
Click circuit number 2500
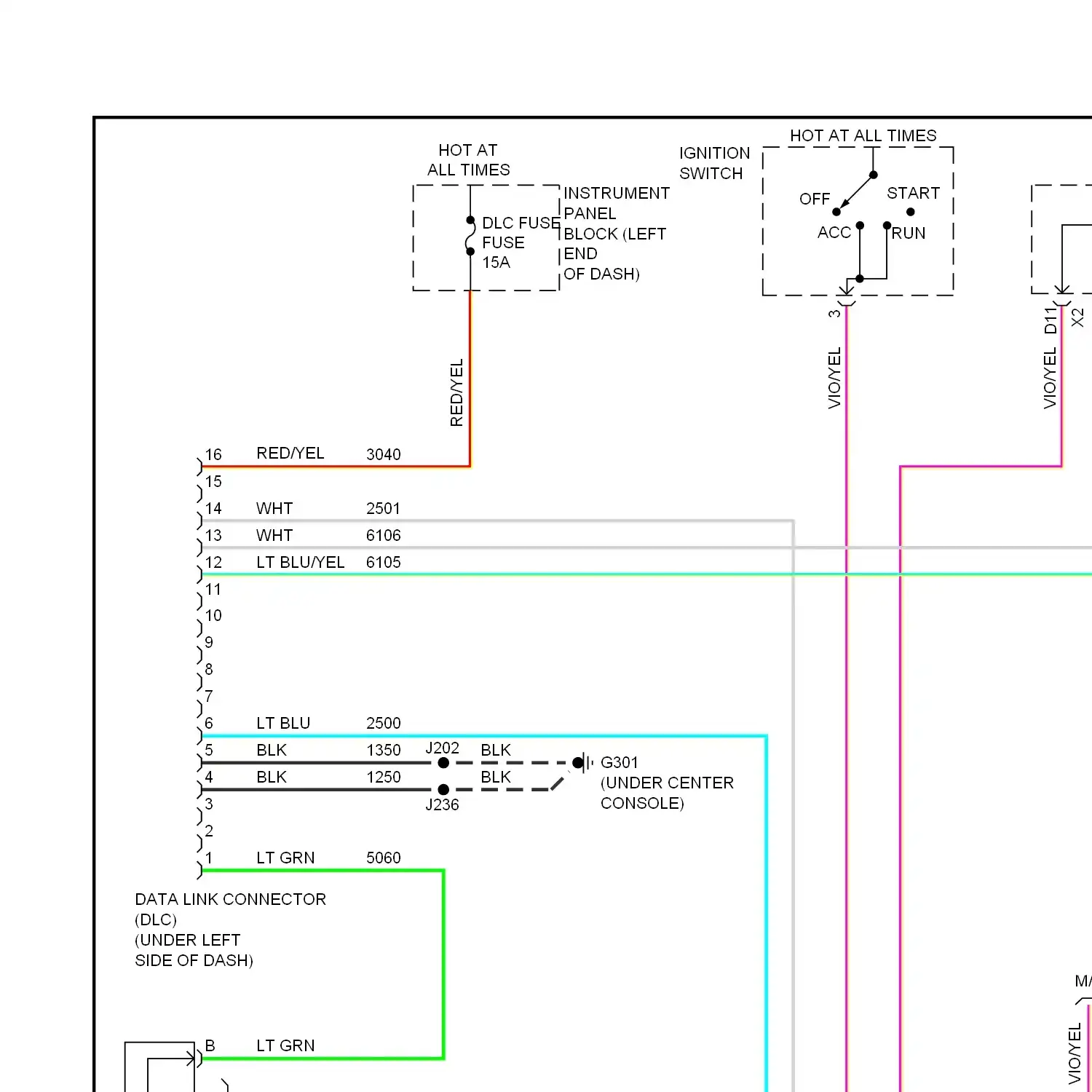pos(383,723)
